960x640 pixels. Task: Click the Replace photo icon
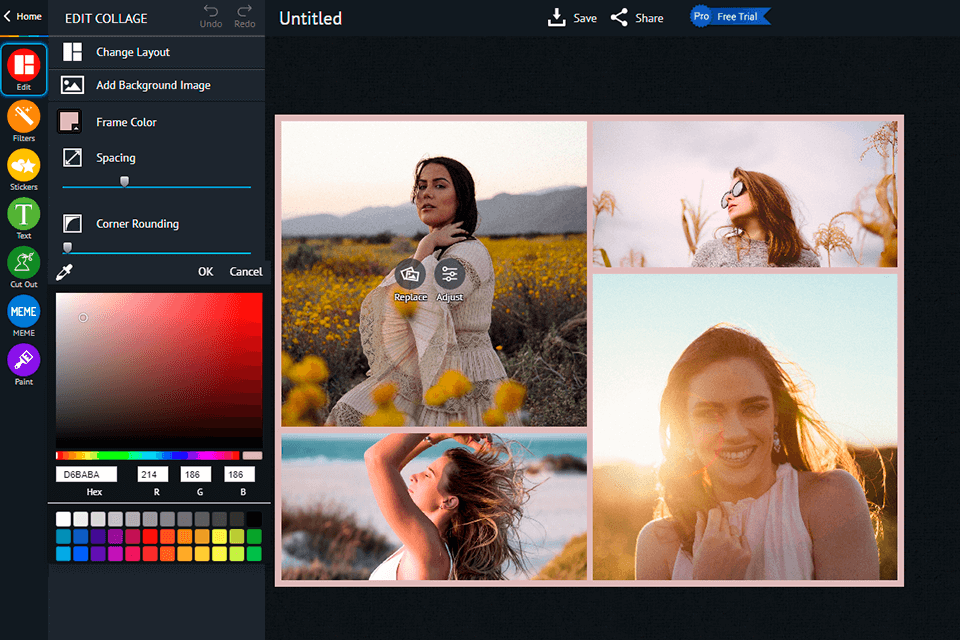pos(410,275)
